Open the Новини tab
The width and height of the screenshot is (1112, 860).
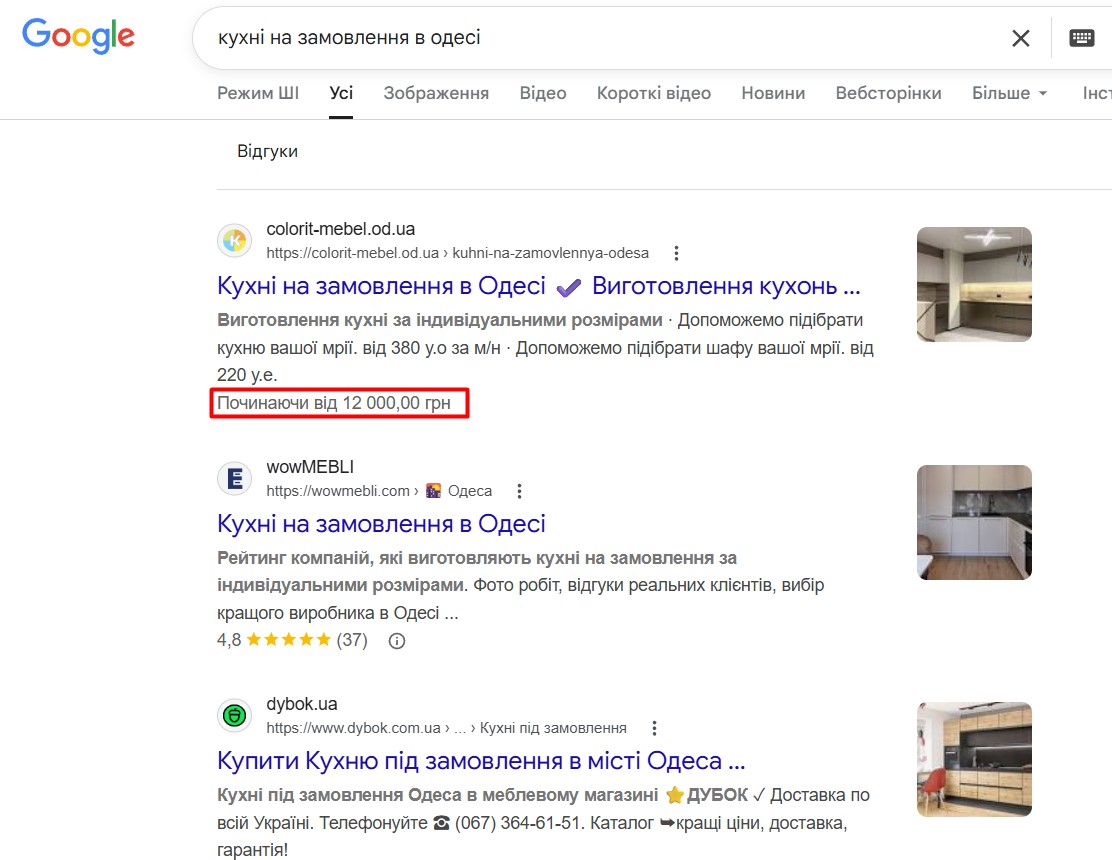click(x=773, y=93)
